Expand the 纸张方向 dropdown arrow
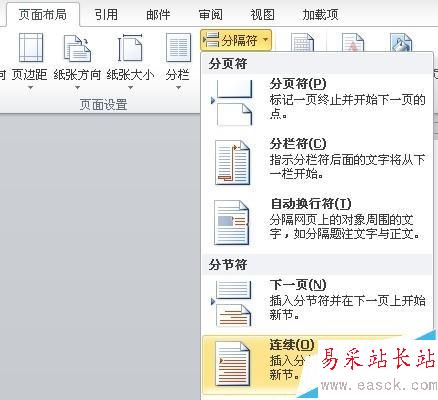The height and width of the screenshot is (400, 438). 77,88
